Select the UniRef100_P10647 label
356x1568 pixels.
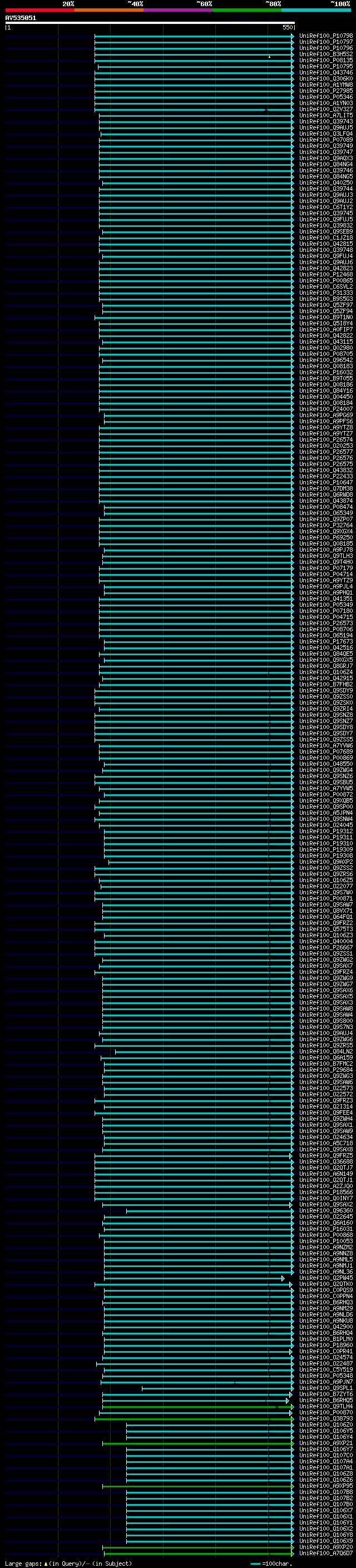325,483
